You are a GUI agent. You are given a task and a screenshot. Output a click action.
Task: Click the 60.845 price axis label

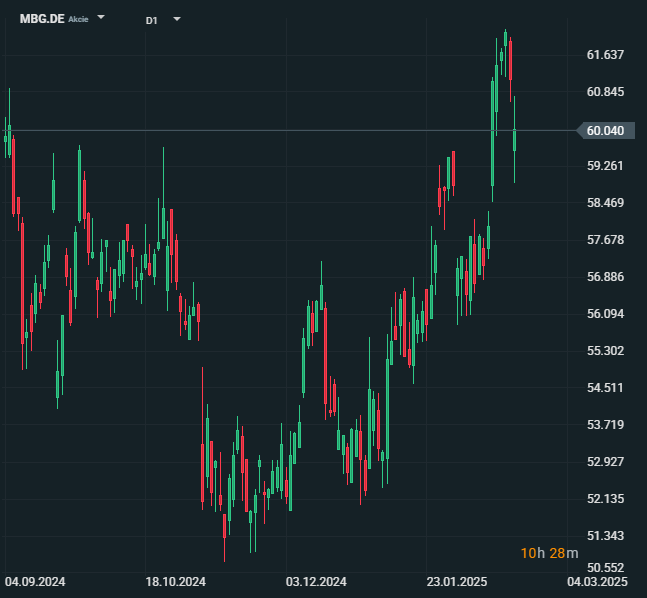point(605,92)
